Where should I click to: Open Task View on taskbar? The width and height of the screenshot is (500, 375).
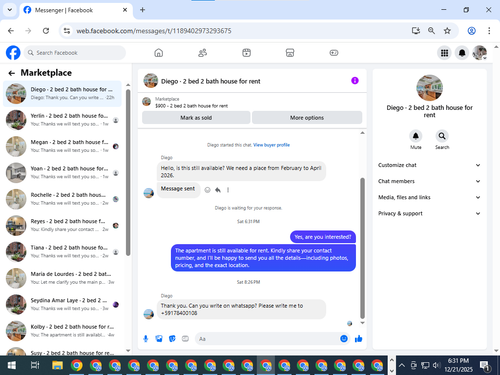point(35,365)
